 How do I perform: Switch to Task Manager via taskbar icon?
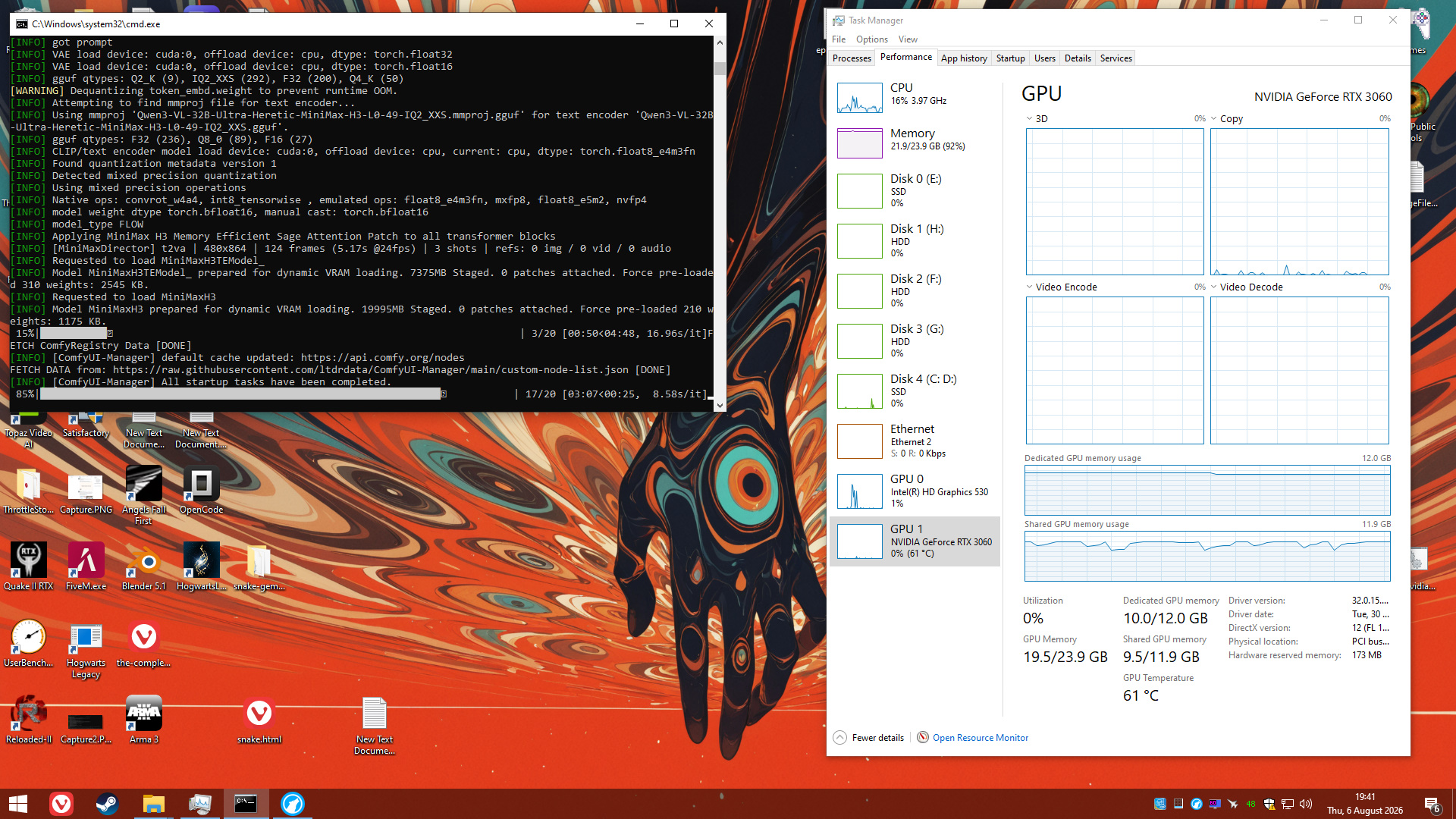pyautogui.click(x=200, y=804)
